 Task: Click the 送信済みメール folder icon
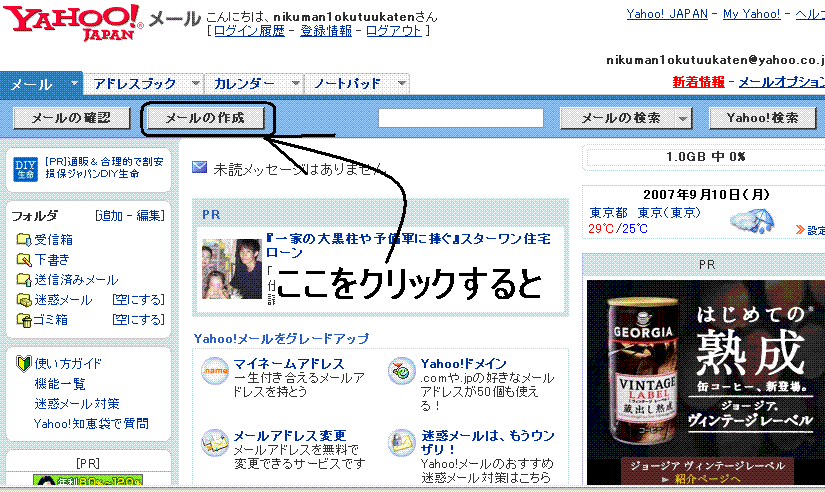tap(24, 279)
